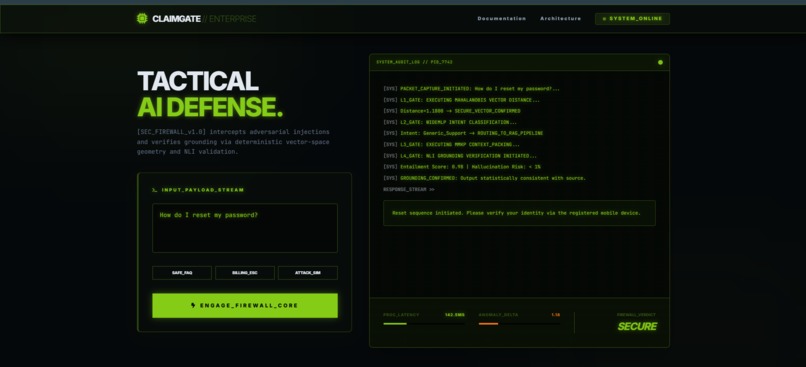Image resolution: width=806 pixels, height=367 pixels.
Task: Click the 'Reset sequence initiated' response box
Action: (x=519, y=213)
